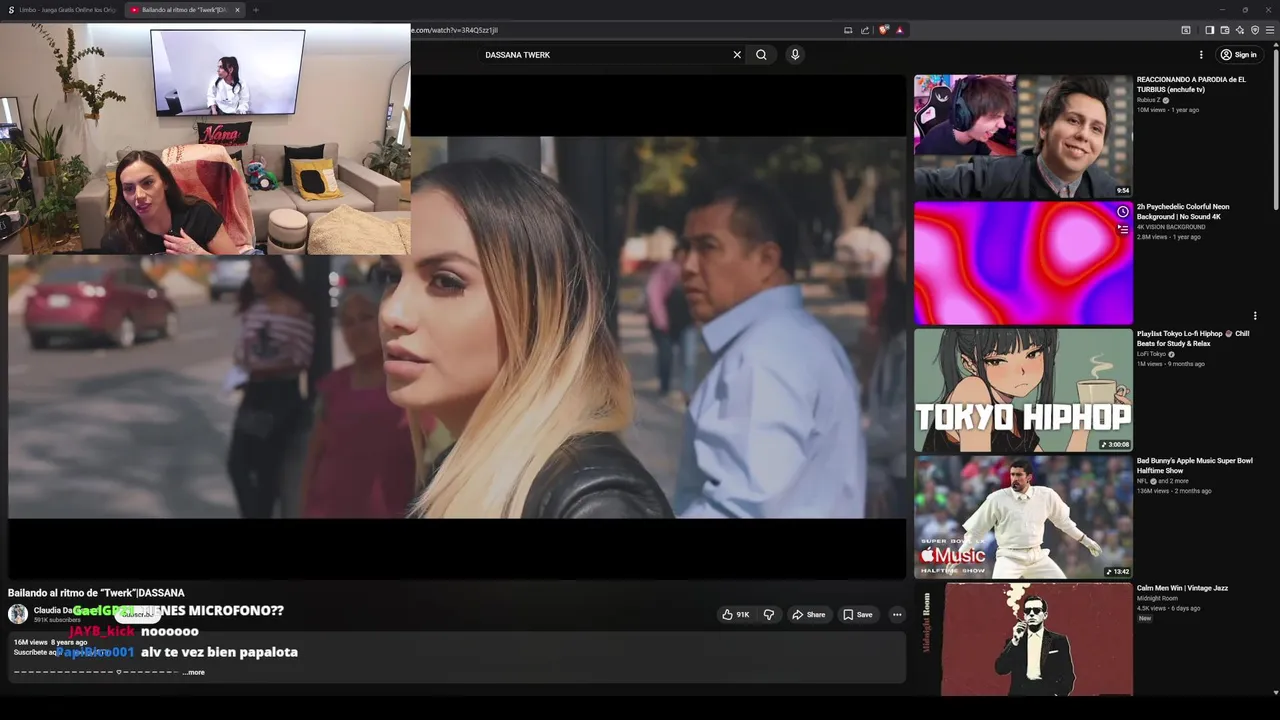
Task: Click the Share button under video
Action: point(808,615)
